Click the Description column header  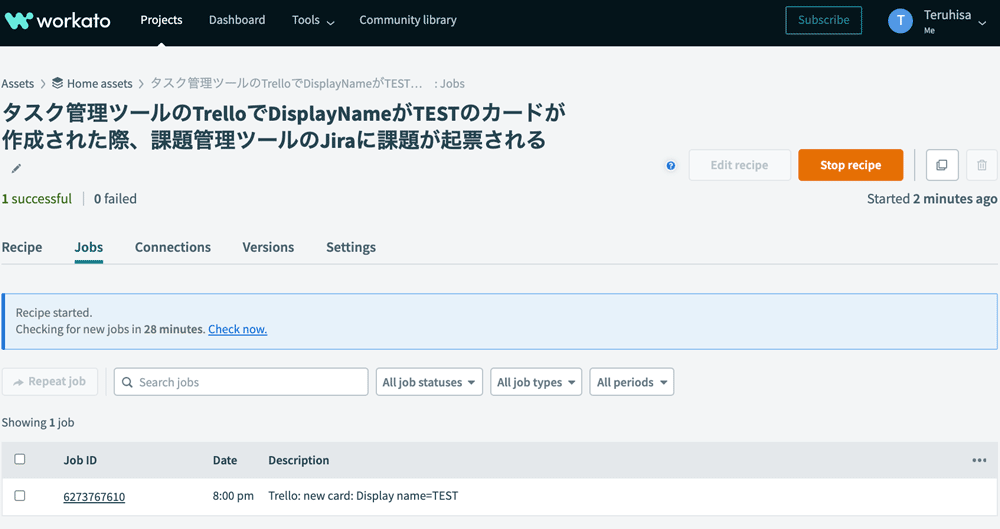299,460
